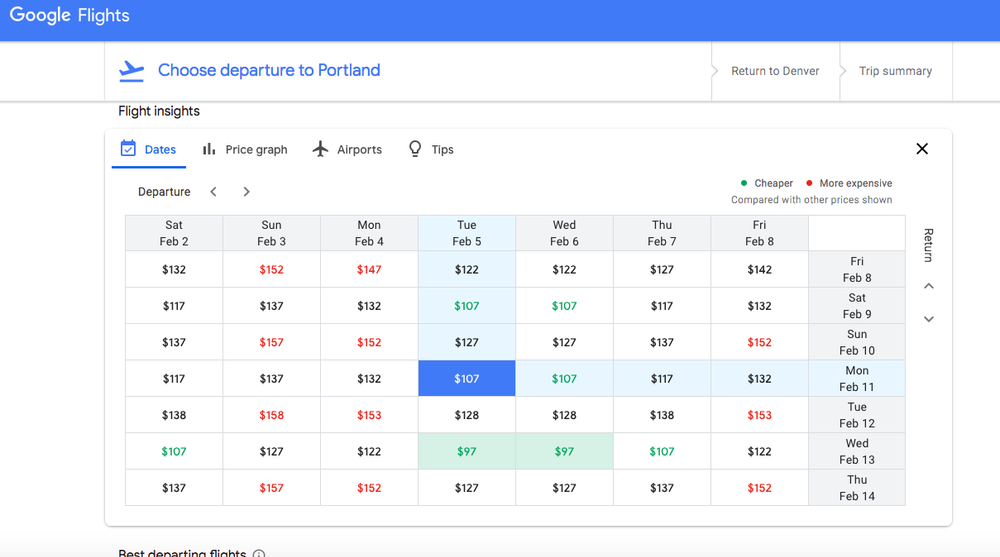Select the $97 cell for Tue Feb 5
This screenshot has width=1000, height=557.
click(x=467, y=451)
